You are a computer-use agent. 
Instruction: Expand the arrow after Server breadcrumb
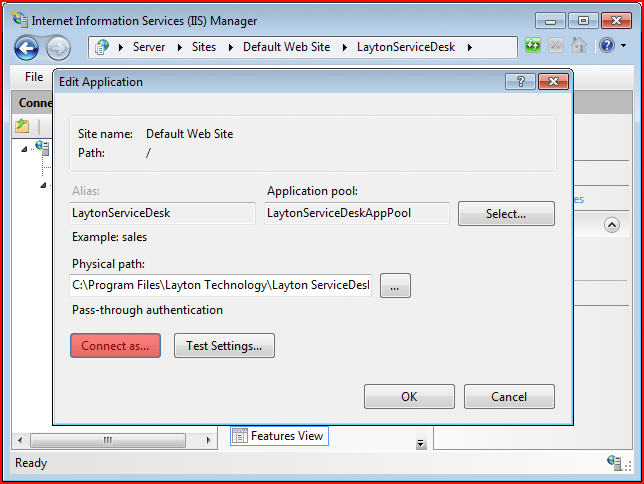click(180, 48)
